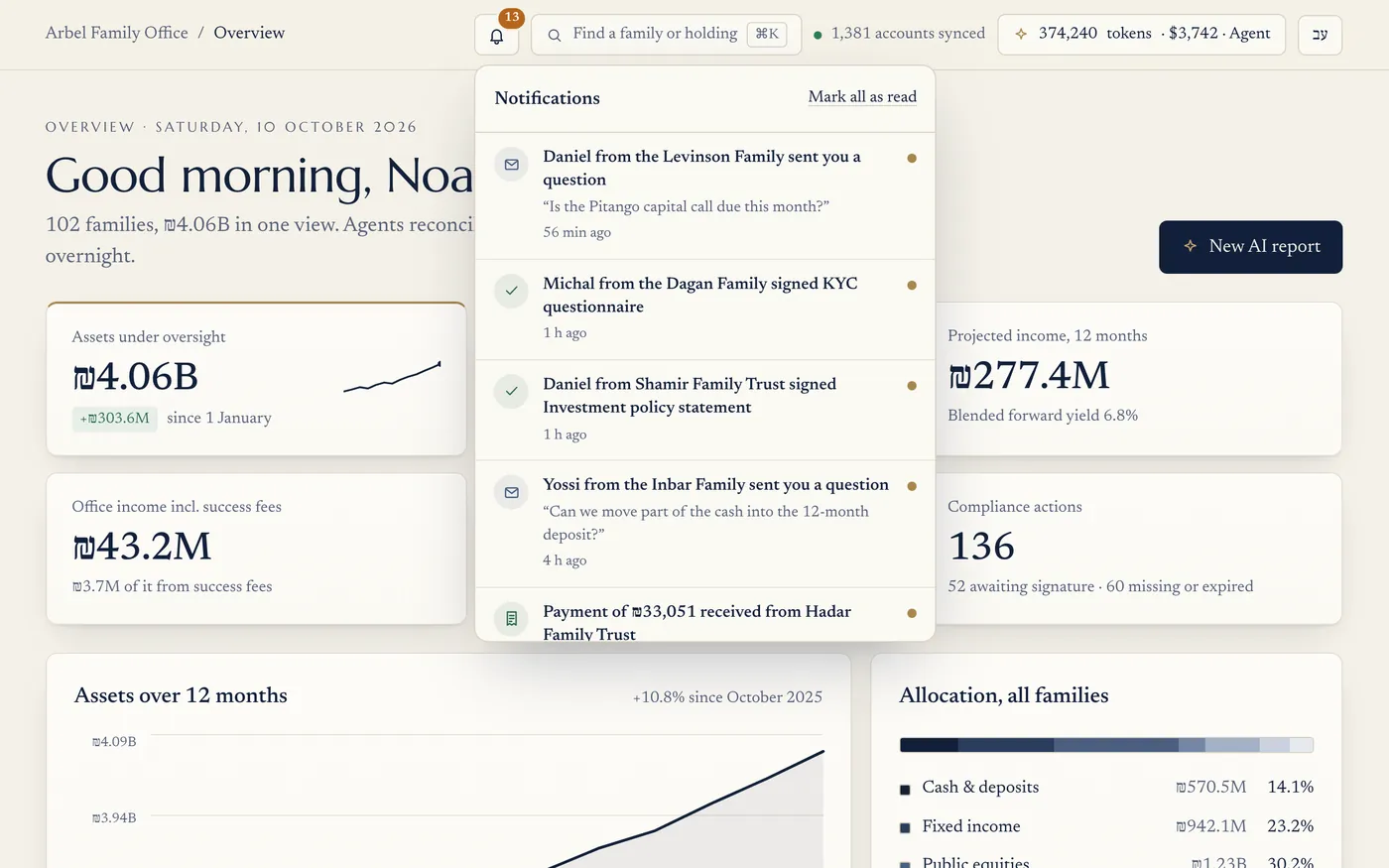1389x868 pixels.
Task: Click the 1,381 accounts synced status text
Action: 908,34
